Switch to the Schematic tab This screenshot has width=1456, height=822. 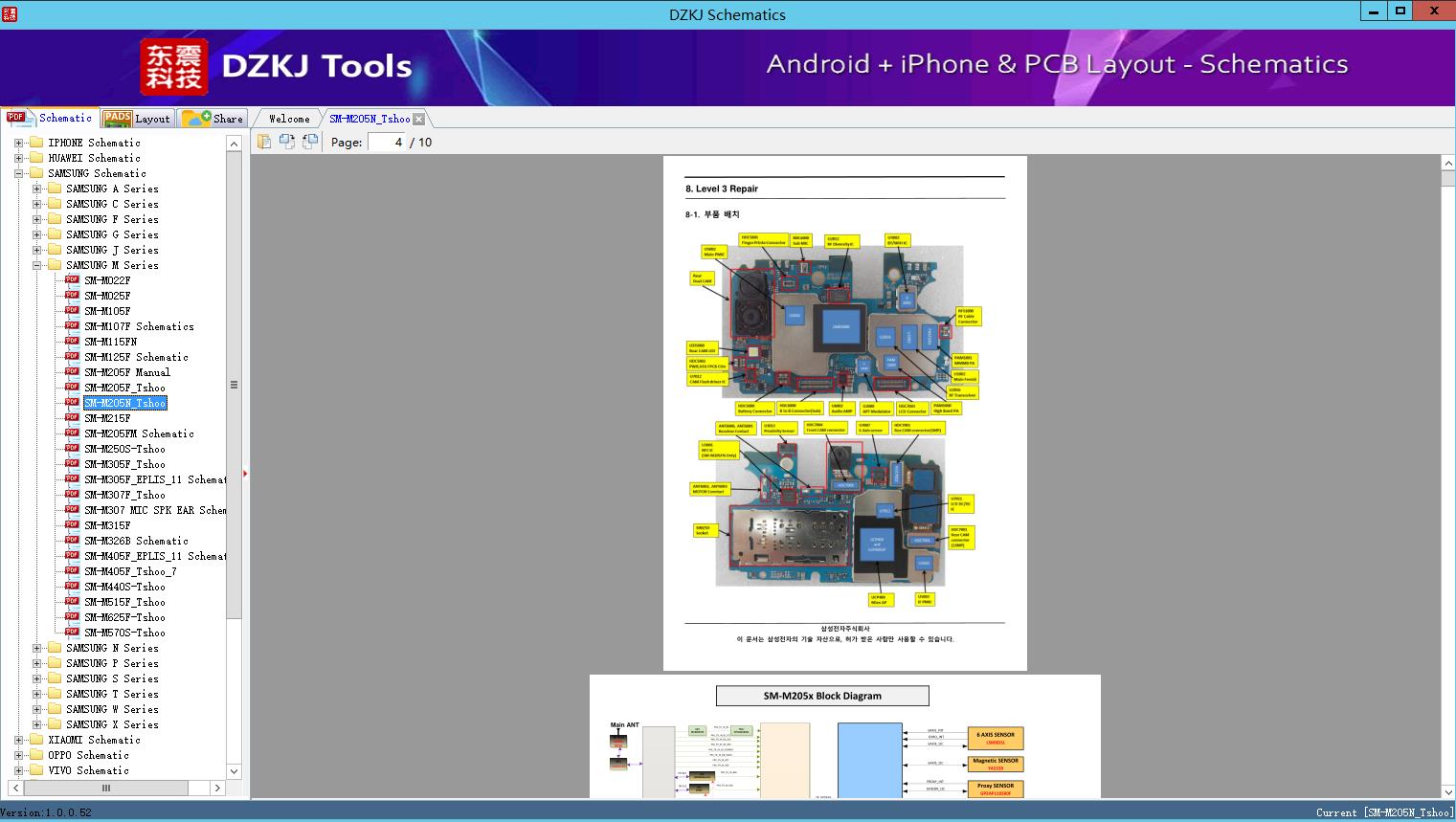pyautogui.click(x=49, y=118)
